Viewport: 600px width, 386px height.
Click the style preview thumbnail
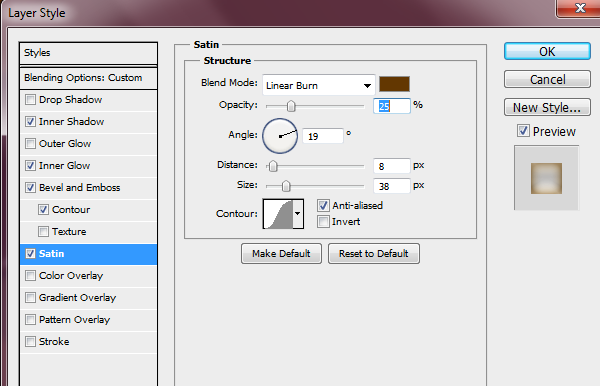tap(546, 178)
